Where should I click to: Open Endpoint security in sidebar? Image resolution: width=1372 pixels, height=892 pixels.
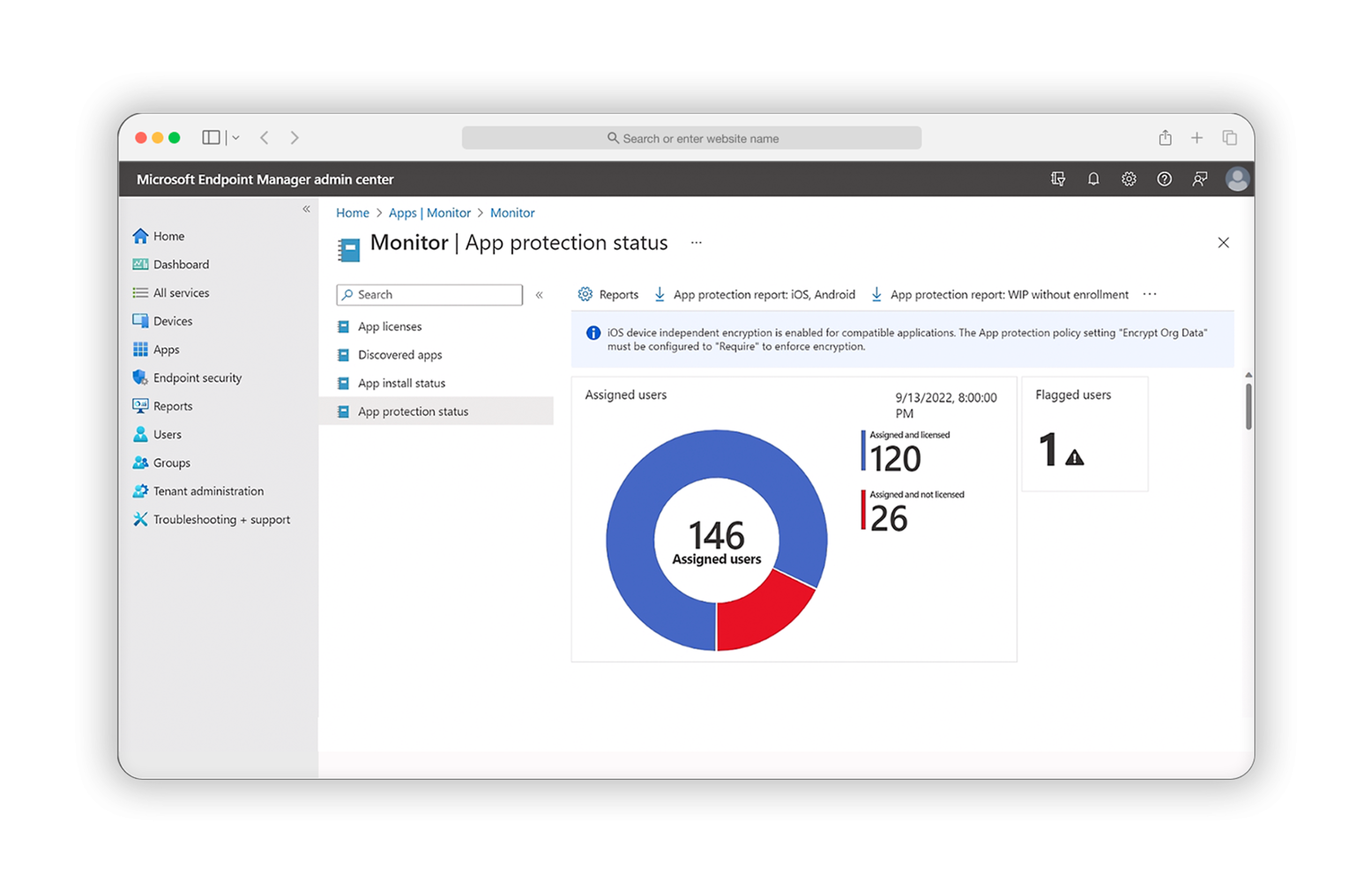pos(197,378)
